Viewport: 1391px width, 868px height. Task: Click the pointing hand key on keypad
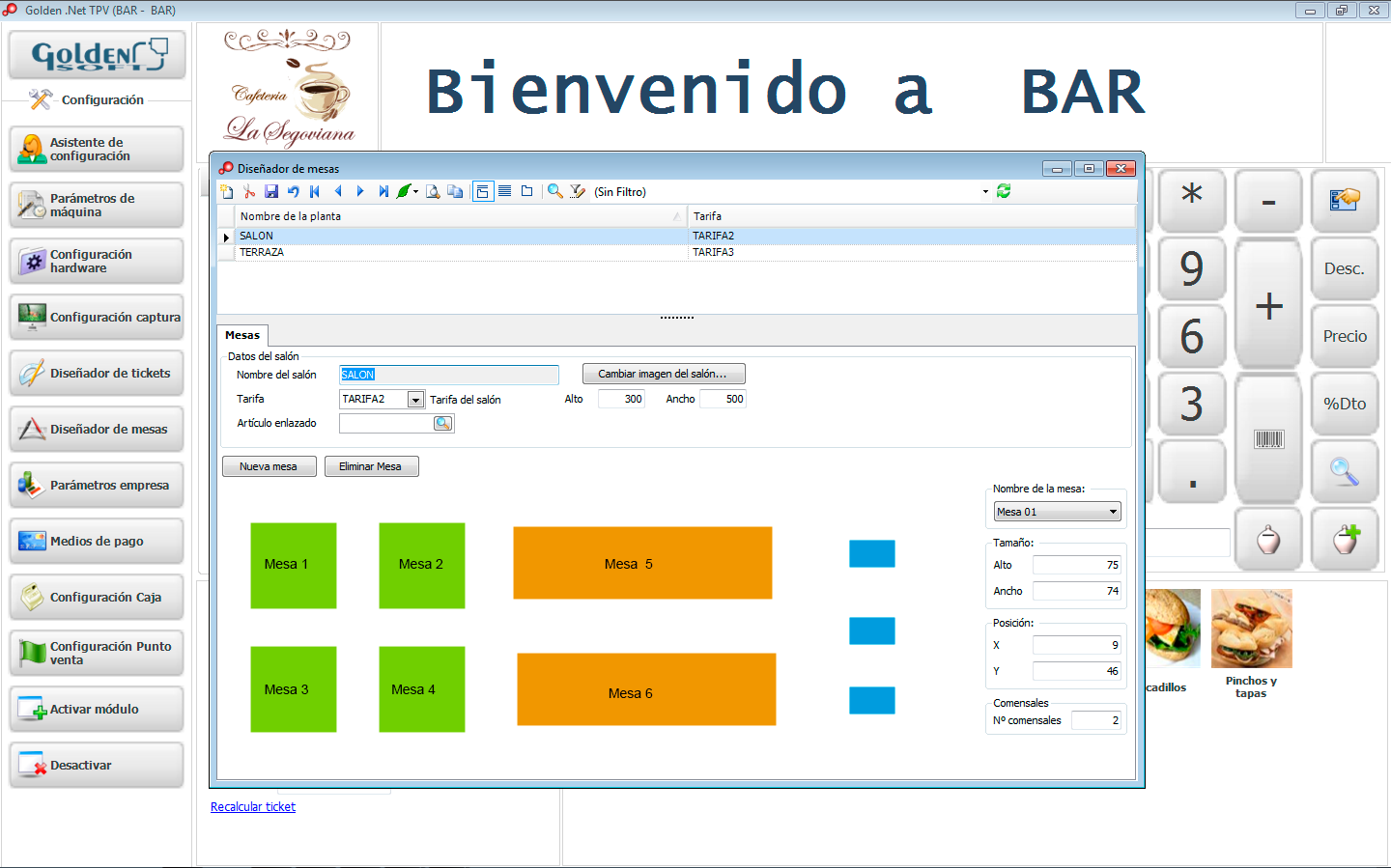point(1345,201)
